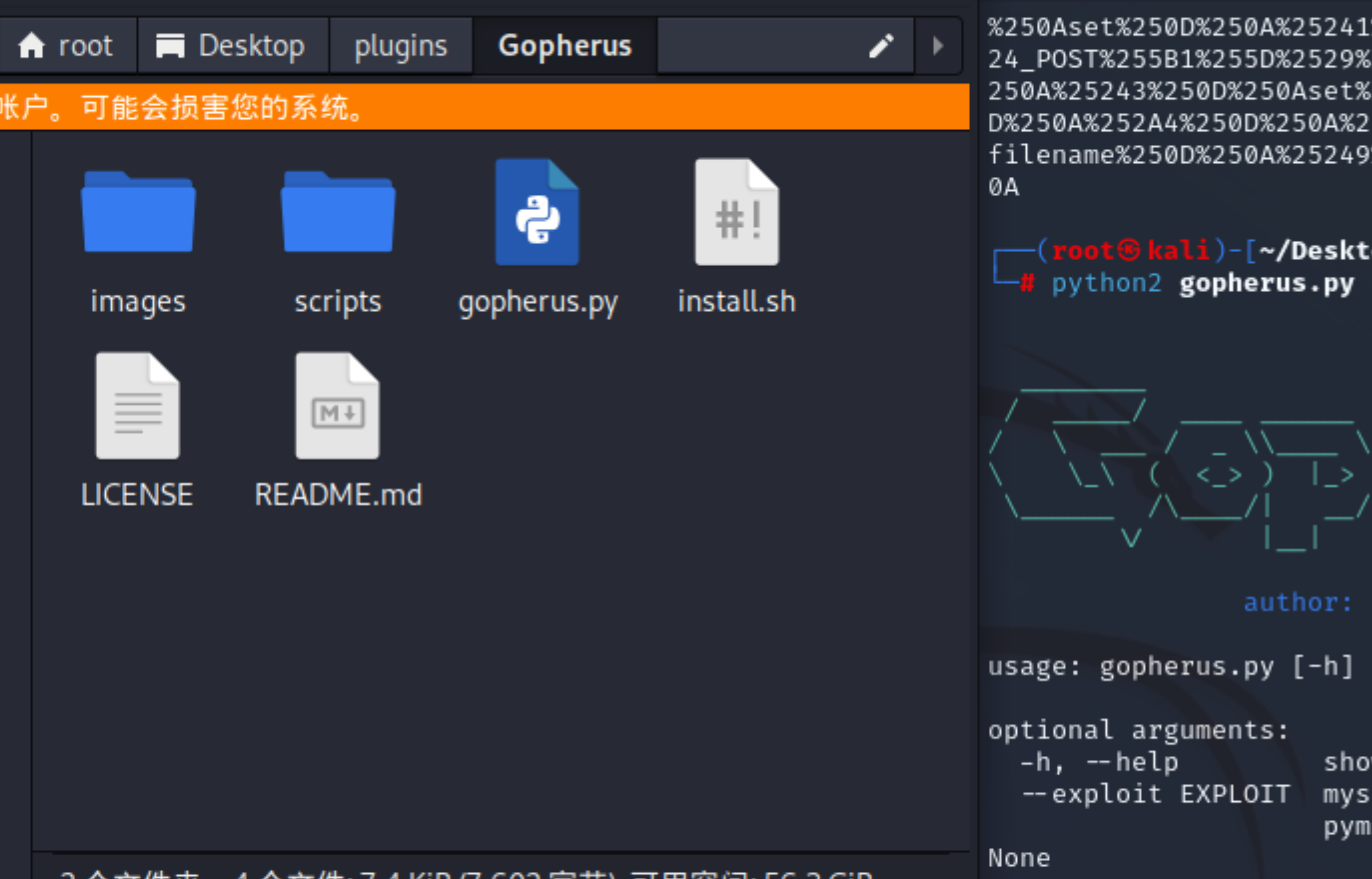Select the README.md markdown file icon
The height and width of the screenshot is (879, 1372).
[x=338, y=405]
